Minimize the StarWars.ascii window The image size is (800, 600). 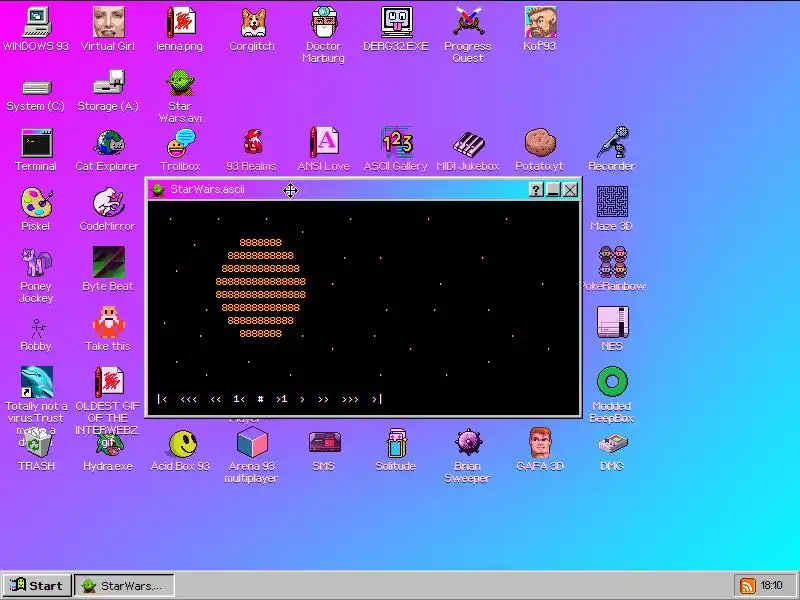[x=553, y=190]
